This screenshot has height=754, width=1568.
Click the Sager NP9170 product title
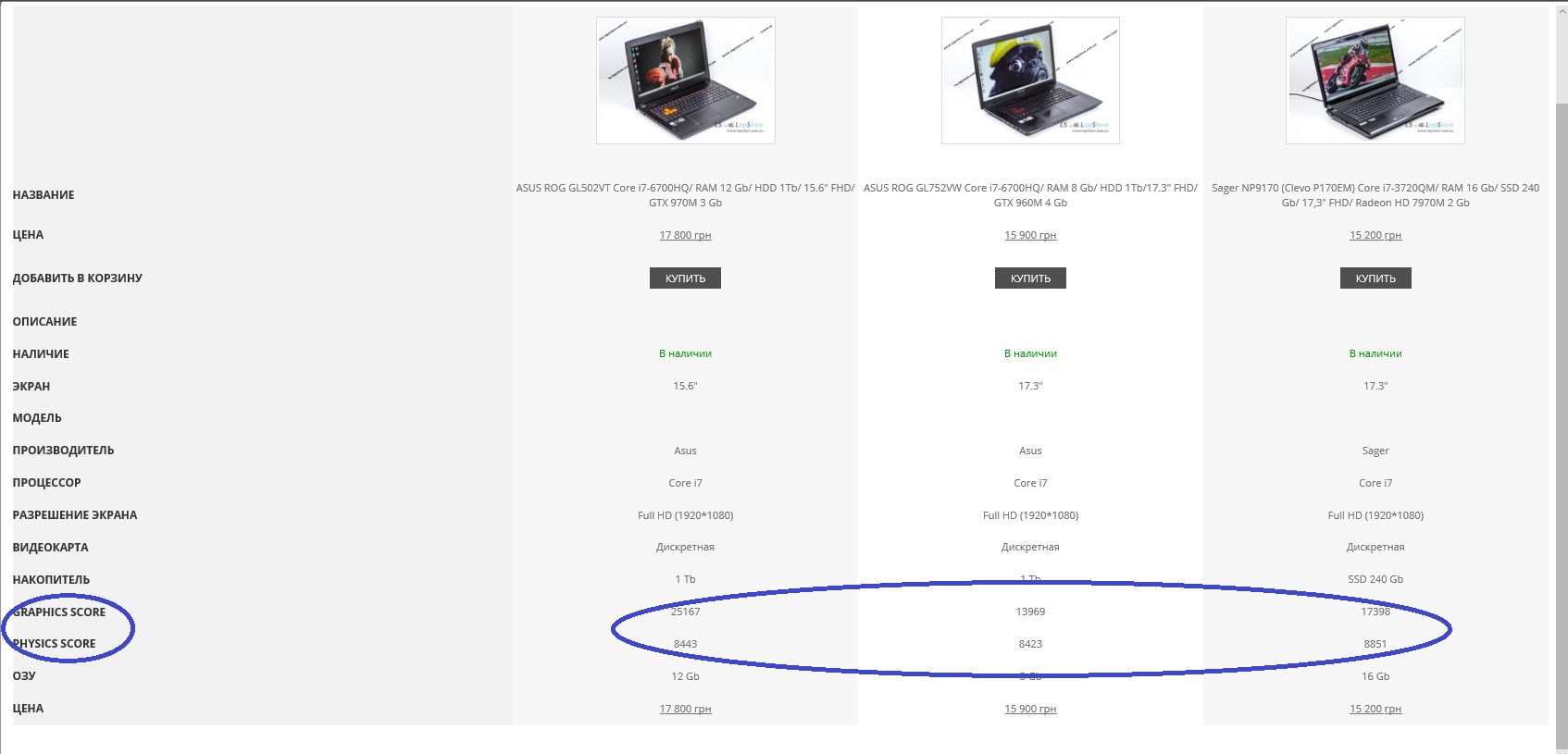(x=1375, y=195)
